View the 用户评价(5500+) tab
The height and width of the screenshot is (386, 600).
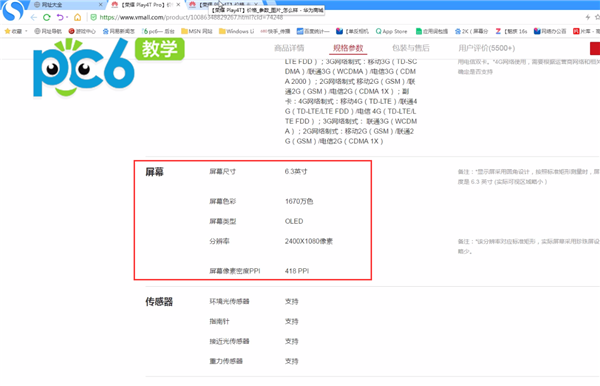pos(487,48)
